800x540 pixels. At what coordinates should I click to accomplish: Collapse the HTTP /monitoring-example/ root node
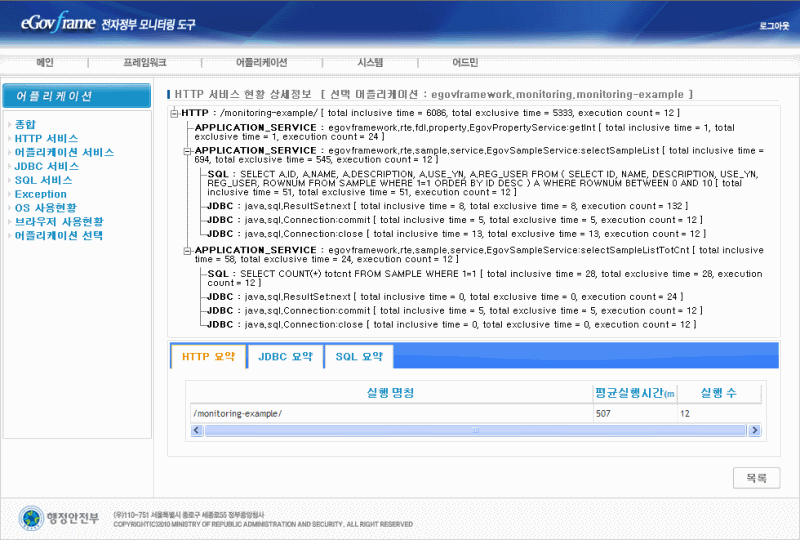coord(175,113)
